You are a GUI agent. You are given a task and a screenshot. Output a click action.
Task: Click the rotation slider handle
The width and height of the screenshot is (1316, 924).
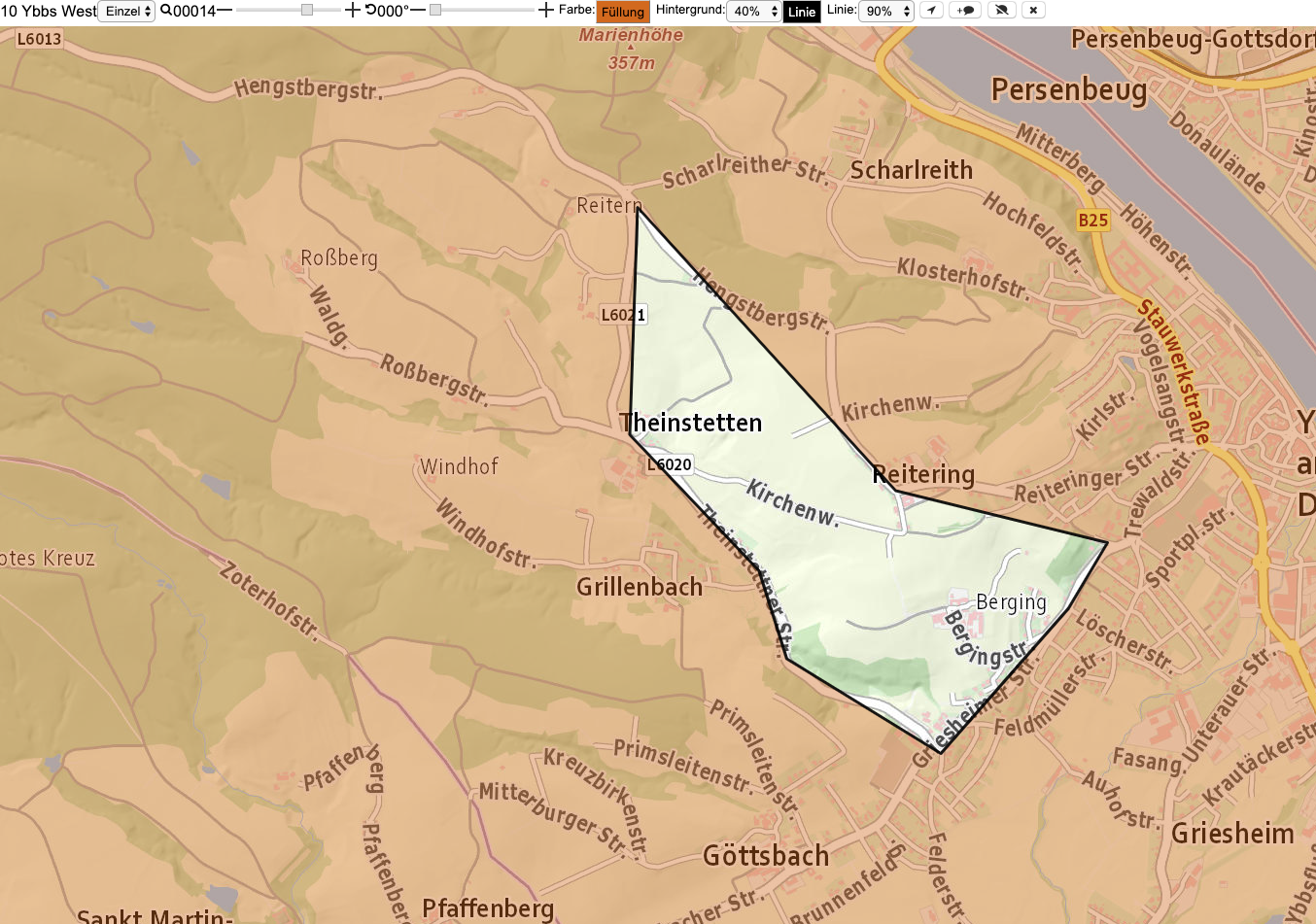click(x=435, y=10)
